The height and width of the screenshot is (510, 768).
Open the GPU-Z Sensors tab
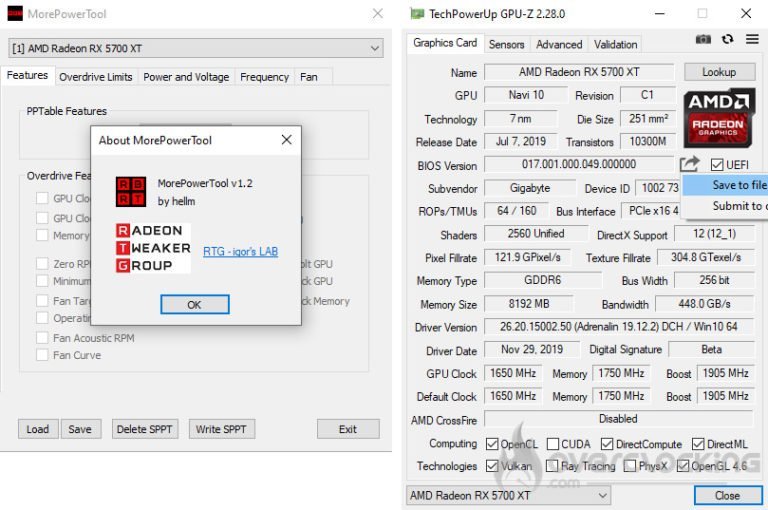click(x=506, y=44)
